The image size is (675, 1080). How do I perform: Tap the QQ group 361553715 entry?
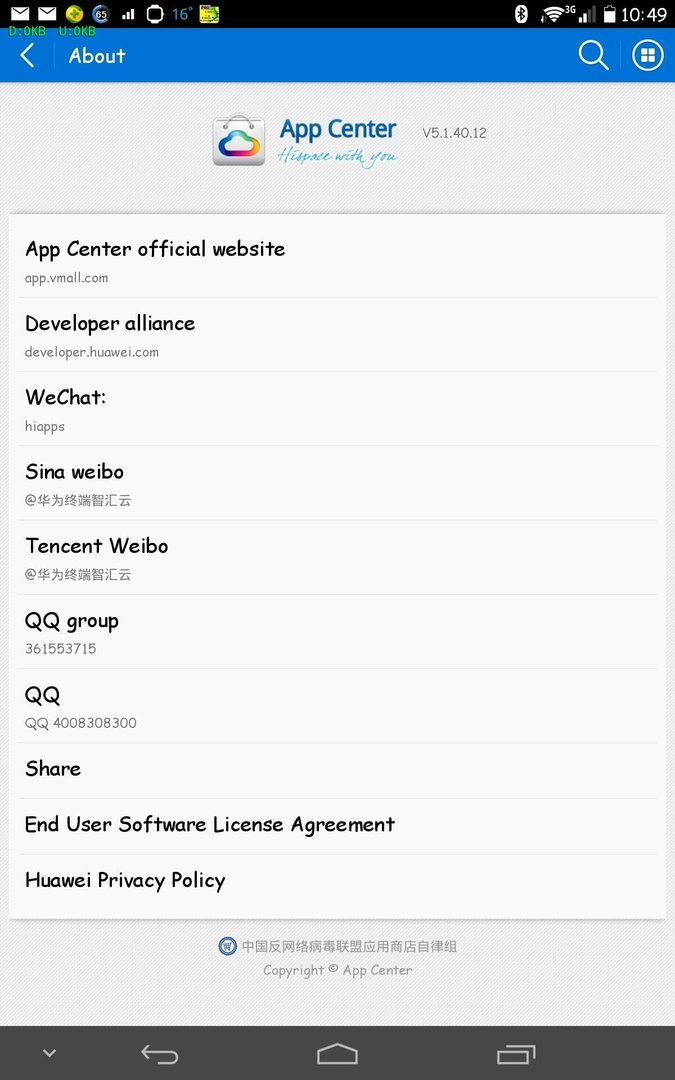[338, 632]
